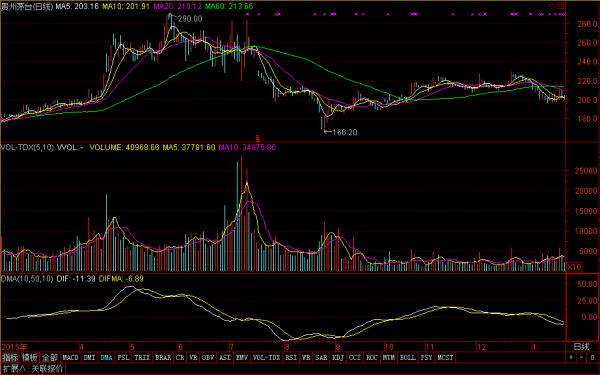
Task: Switch to the 指标 mode tab
Action: [x=10, y=357]
